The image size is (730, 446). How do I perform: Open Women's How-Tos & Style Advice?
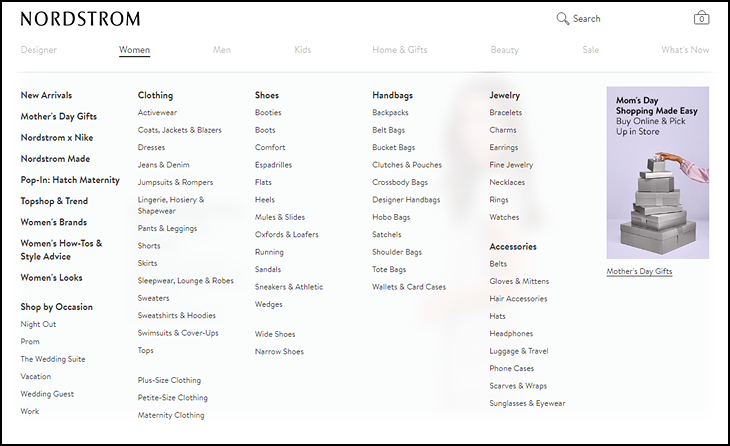61,250
